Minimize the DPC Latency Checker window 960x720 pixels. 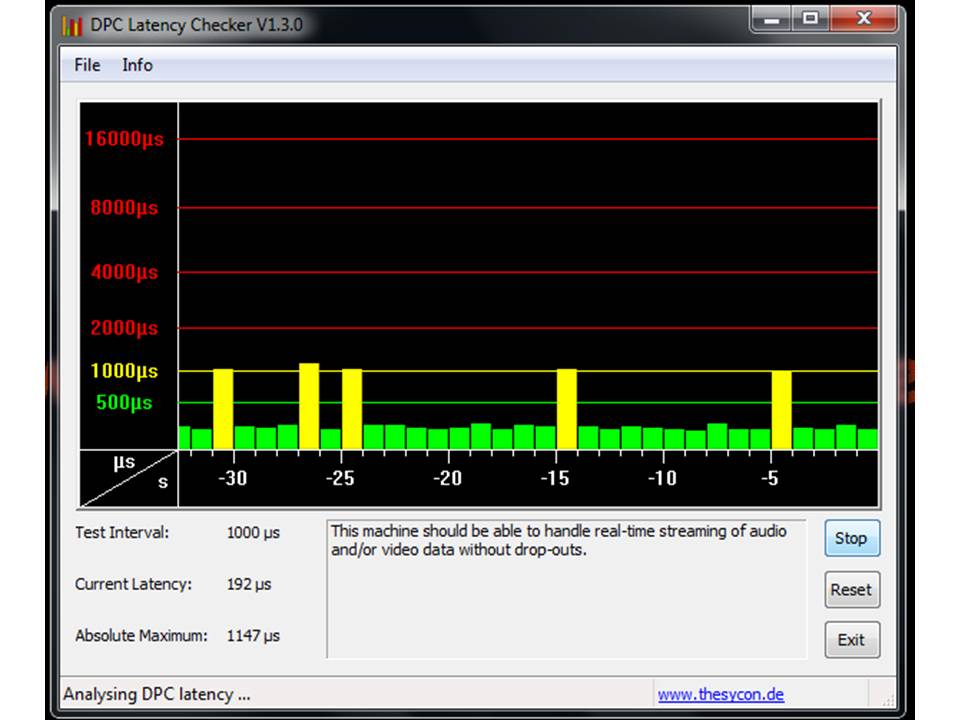coord(771,20)
